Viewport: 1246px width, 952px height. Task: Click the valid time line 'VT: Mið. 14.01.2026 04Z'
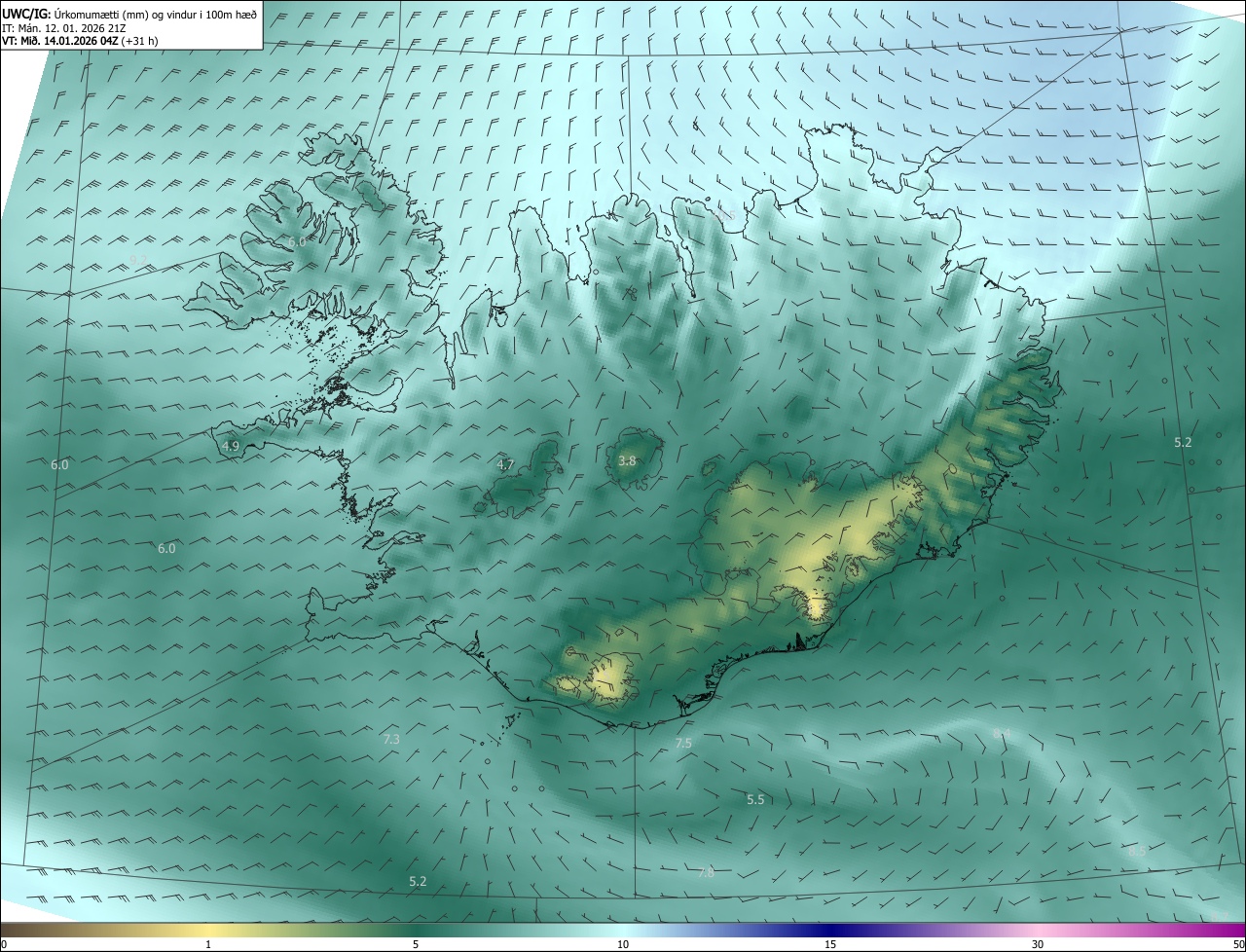pyautogui.click(x=60, y=41)
